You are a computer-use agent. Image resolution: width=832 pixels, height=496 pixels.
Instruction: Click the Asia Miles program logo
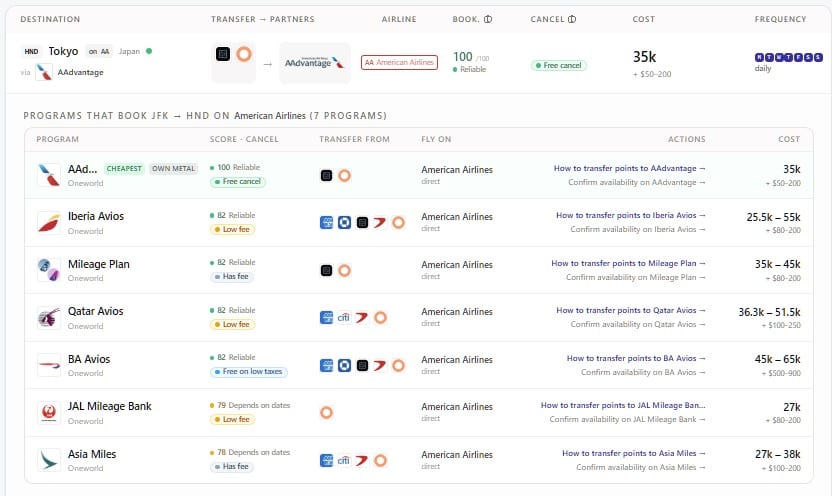coord(49,460)
